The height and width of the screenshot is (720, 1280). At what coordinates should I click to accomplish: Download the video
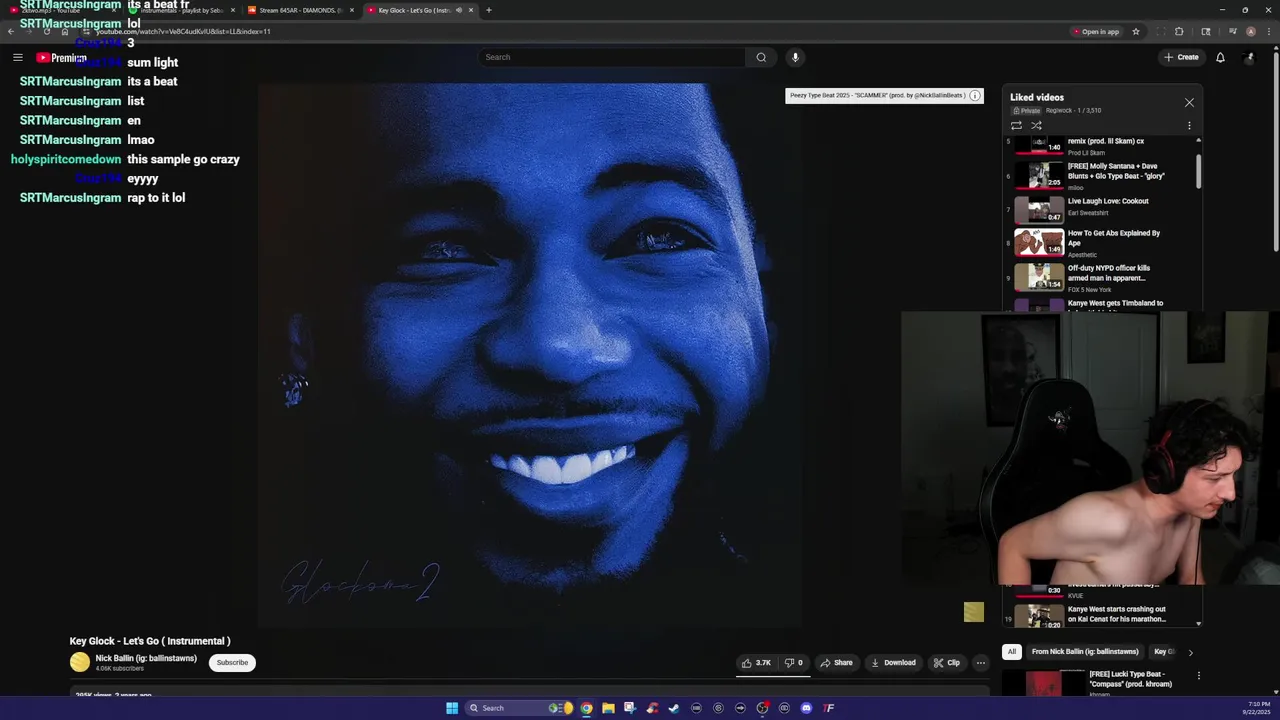tap(893, 662)
